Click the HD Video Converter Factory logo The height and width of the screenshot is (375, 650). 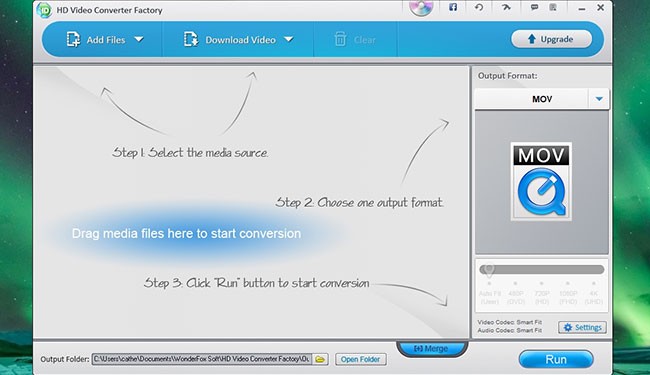click(x=44, y=10)
